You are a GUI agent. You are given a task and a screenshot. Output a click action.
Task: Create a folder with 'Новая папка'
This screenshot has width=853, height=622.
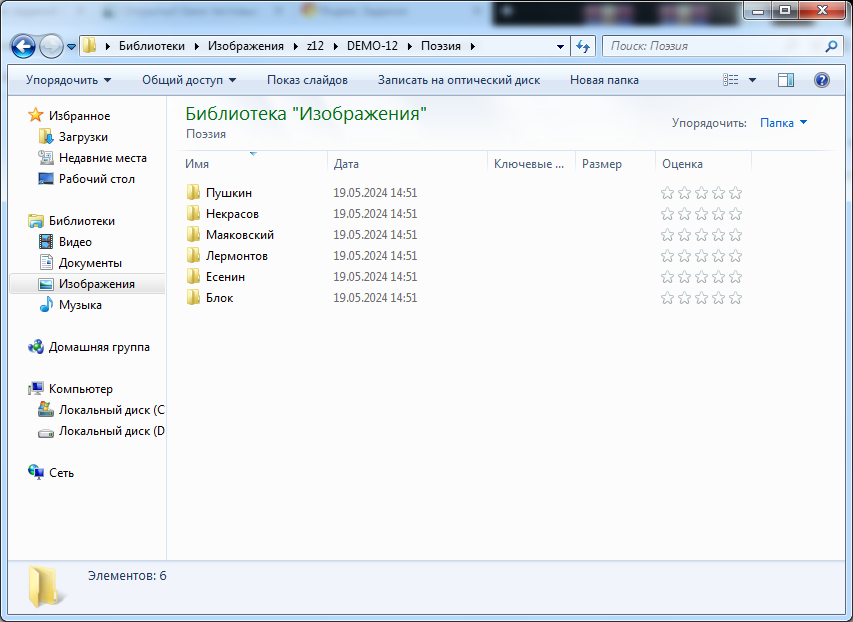(604, 80)
